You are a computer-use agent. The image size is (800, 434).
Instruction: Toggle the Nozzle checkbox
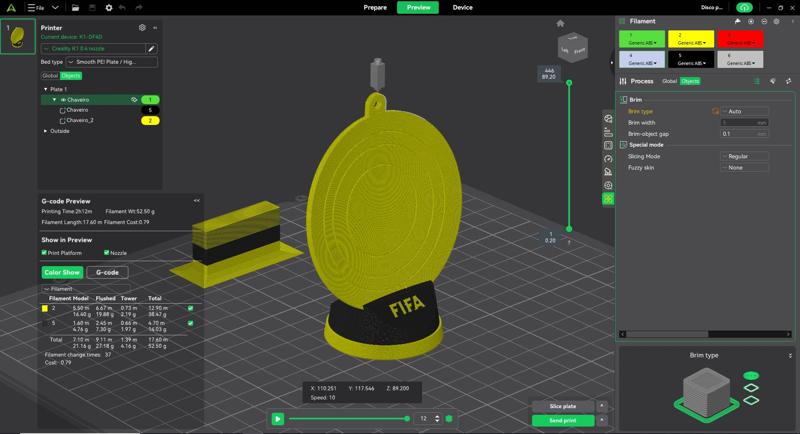(x=106, y=252)
